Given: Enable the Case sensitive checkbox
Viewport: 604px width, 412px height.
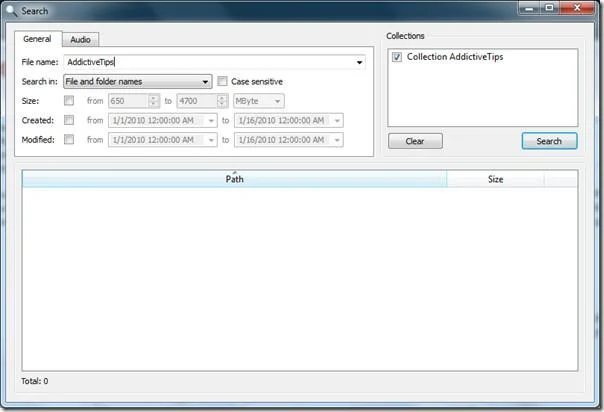Looking at the screenshot, I should 222,81.
